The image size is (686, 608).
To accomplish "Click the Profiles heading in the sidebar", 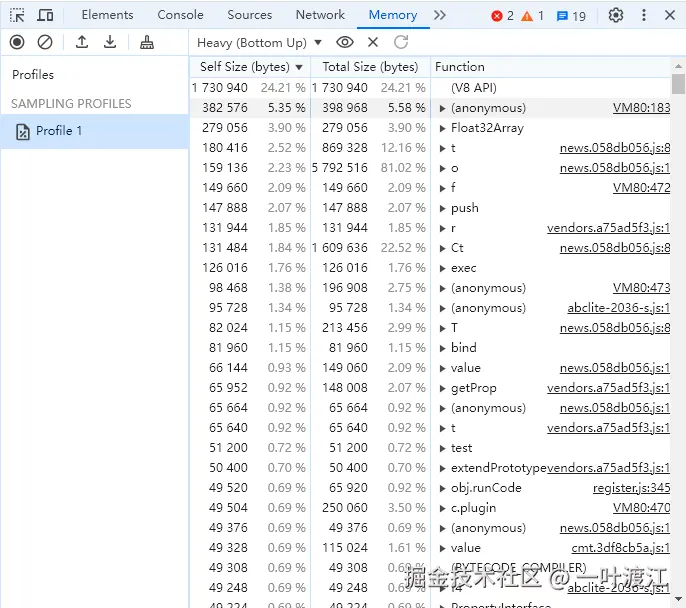I will (33, 75).
